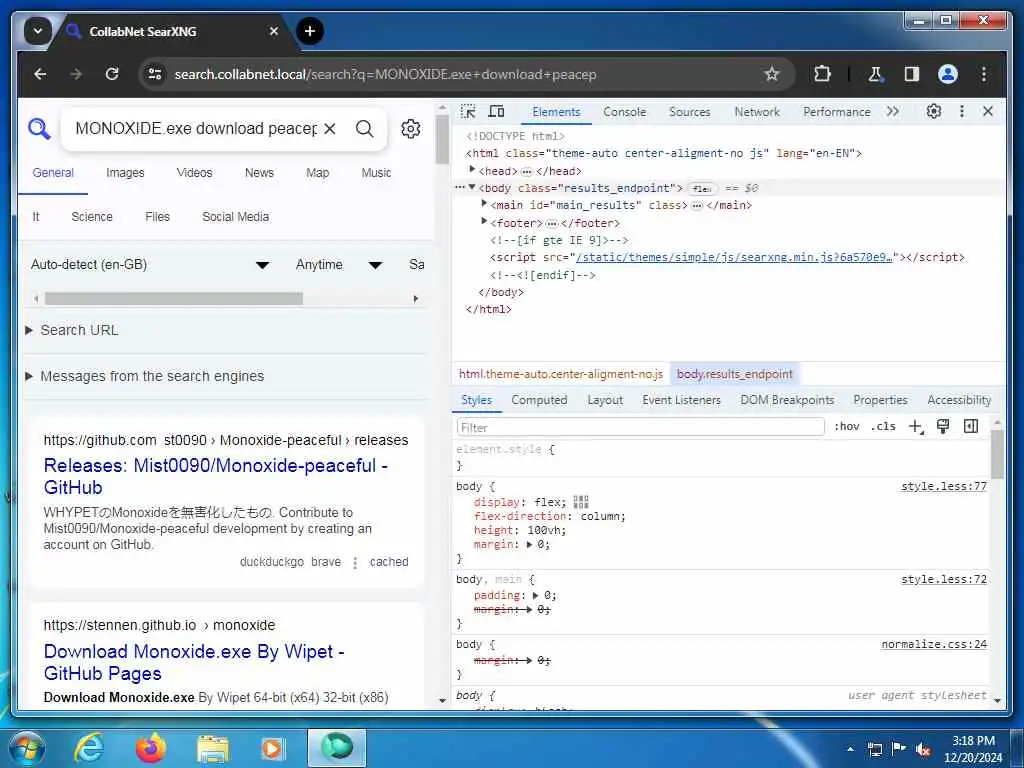Open normalize.css:24 source link

934,645
